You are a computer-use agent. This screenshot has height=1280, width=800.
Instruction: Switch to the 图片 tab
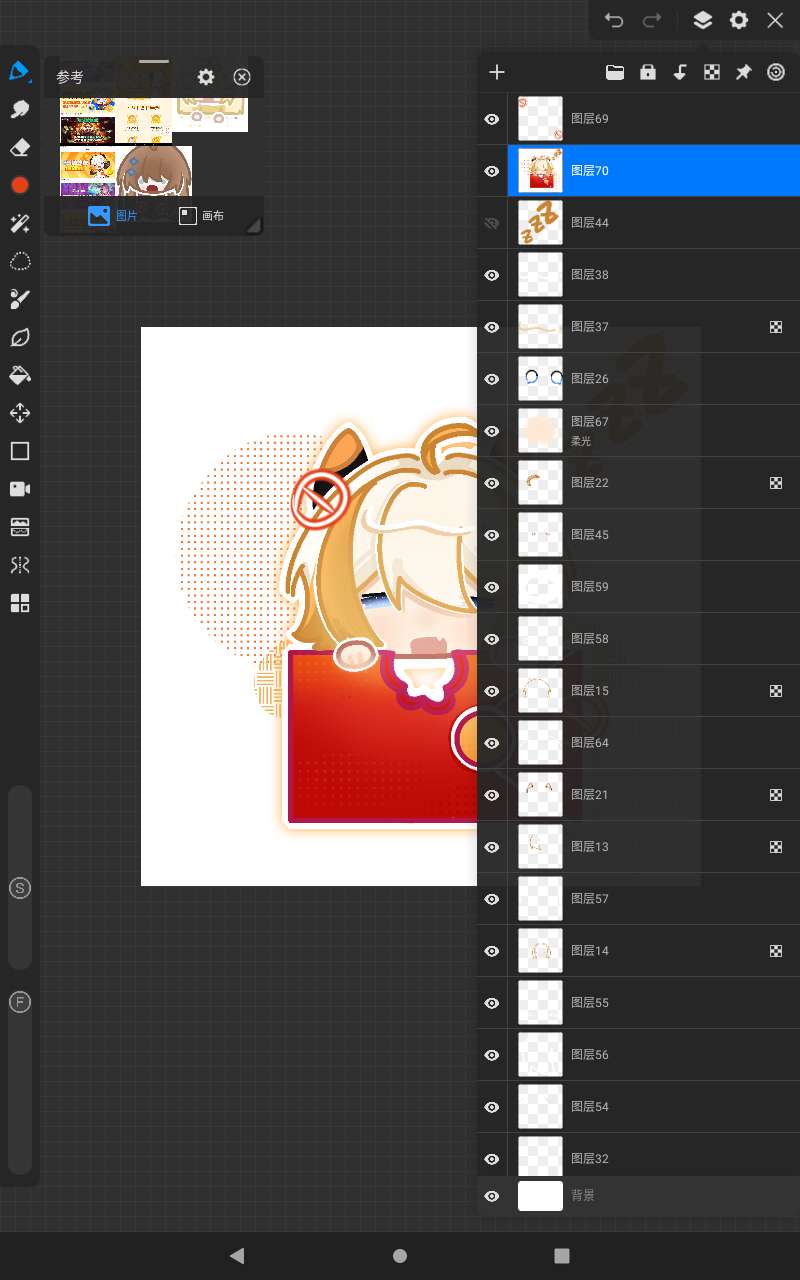113,216
